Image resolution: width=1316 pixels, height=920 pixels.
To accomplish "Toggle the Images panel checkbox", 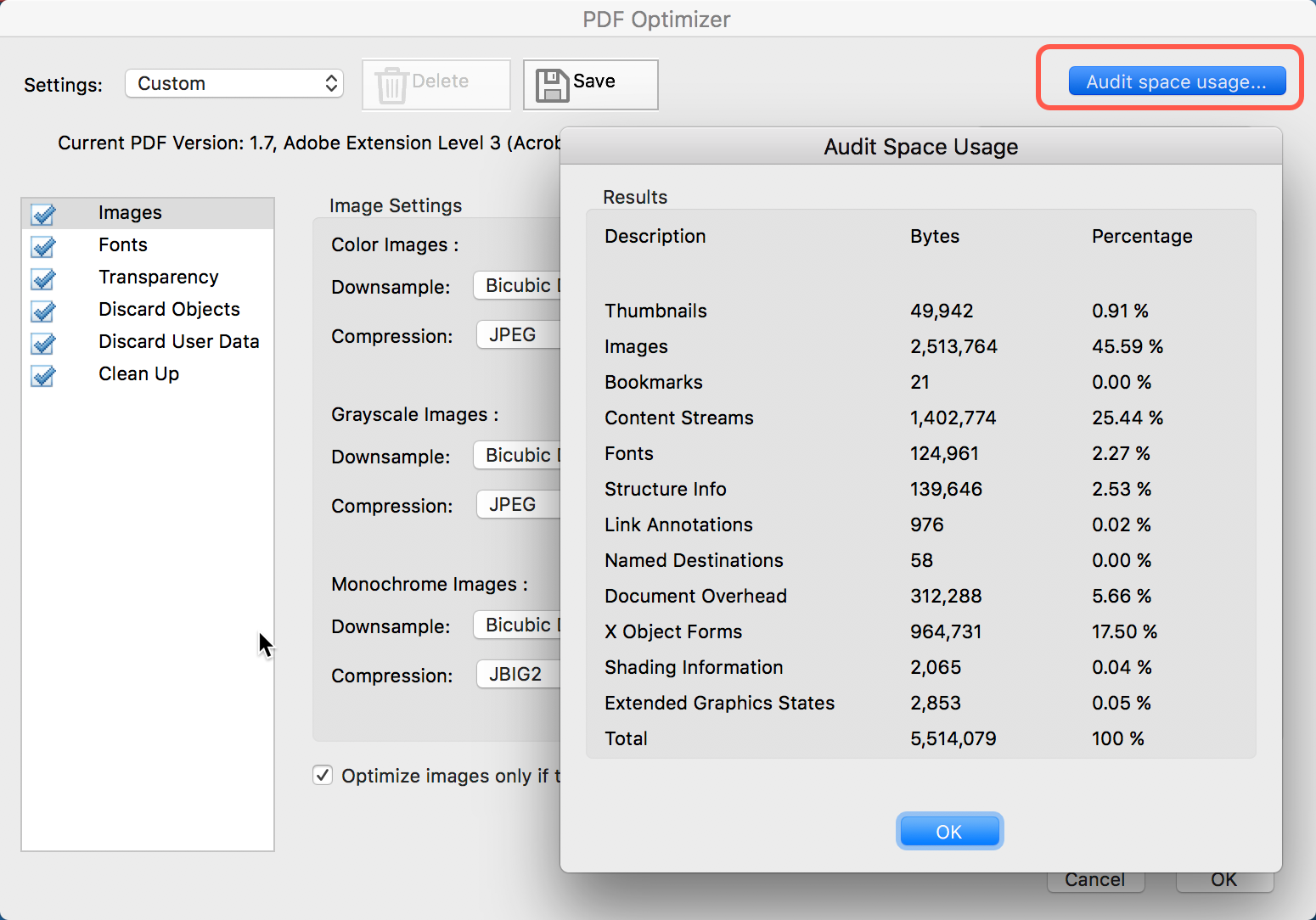I will [x=43, y=214].
